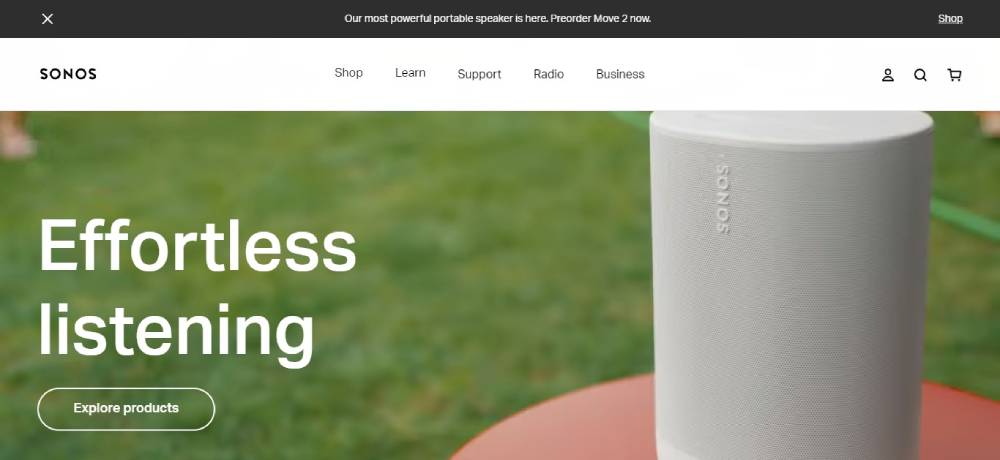Image resolution: width=1000 pixels, height=460 pixels.
Task: Select Radio in the top navigation
Action: coord(548,74)
